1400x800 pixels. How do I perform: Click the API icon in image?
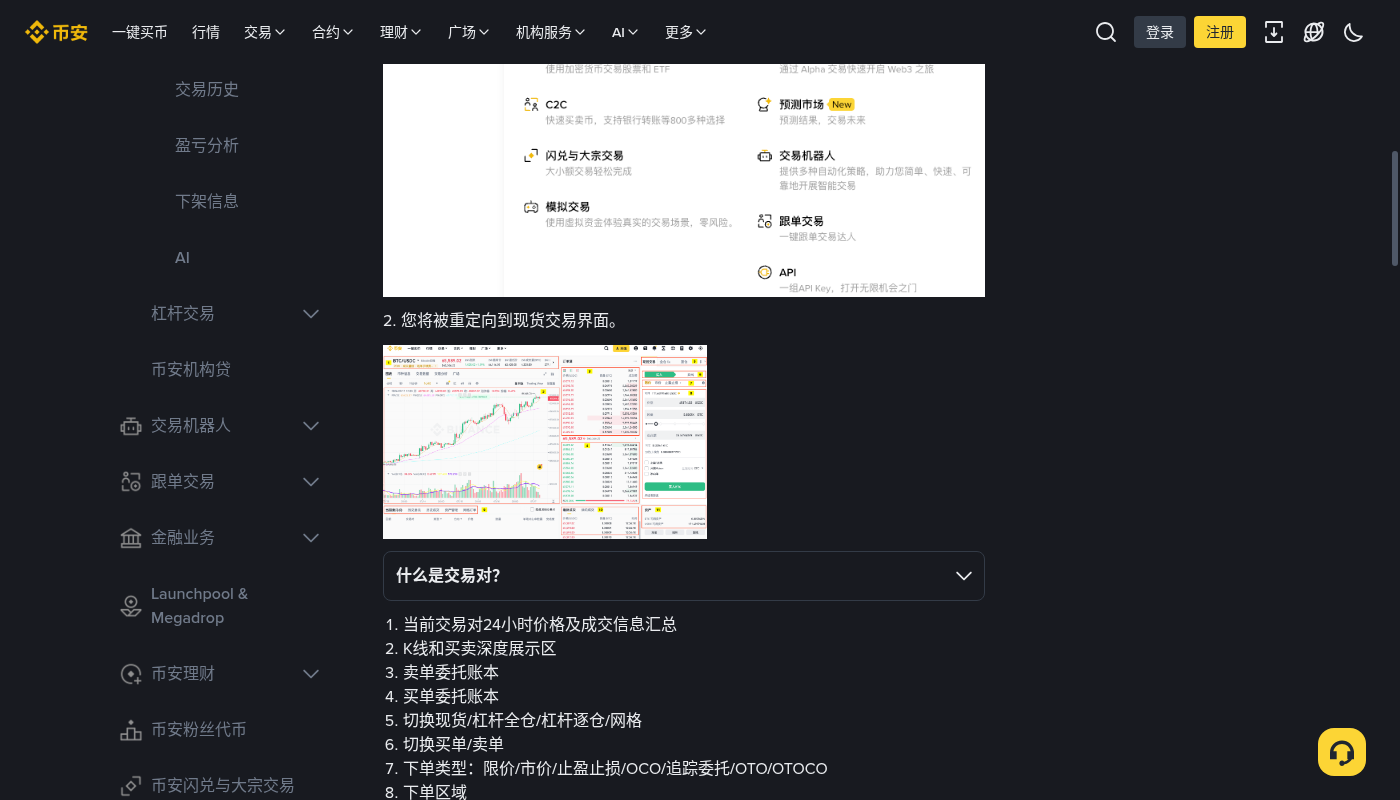[x=764, y=272]
